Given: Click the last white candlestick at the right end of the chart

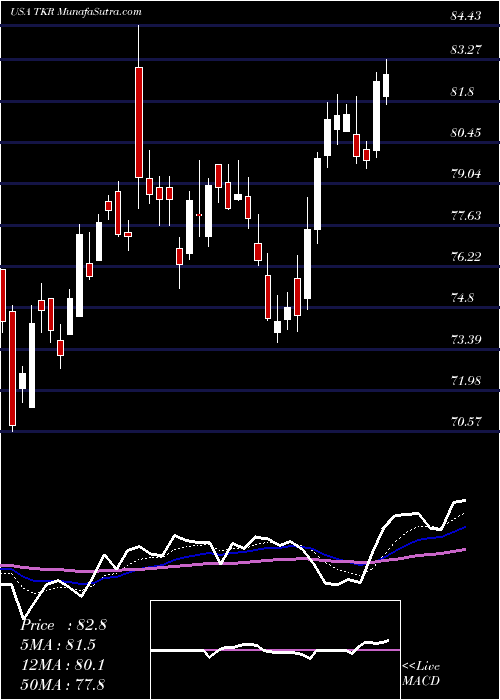Looking at the screenshot, I should click(386, 85).
